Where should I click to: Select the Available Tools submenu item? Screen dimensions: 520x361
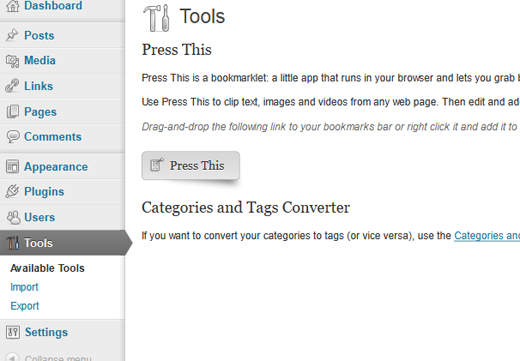pyautogui.click(x=47, y=268)
